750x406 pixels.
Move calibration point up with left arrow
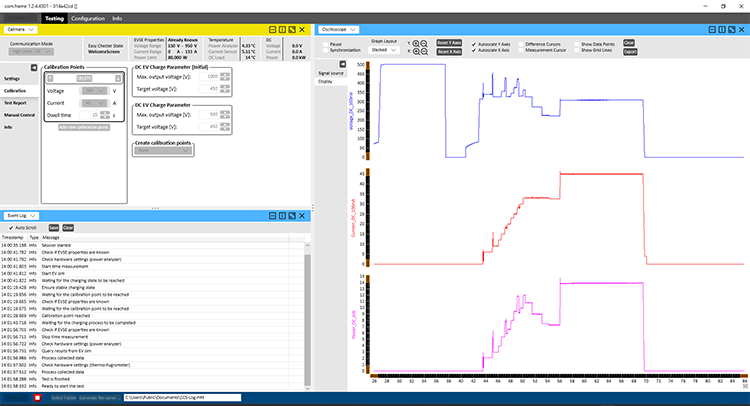(50, 78)
